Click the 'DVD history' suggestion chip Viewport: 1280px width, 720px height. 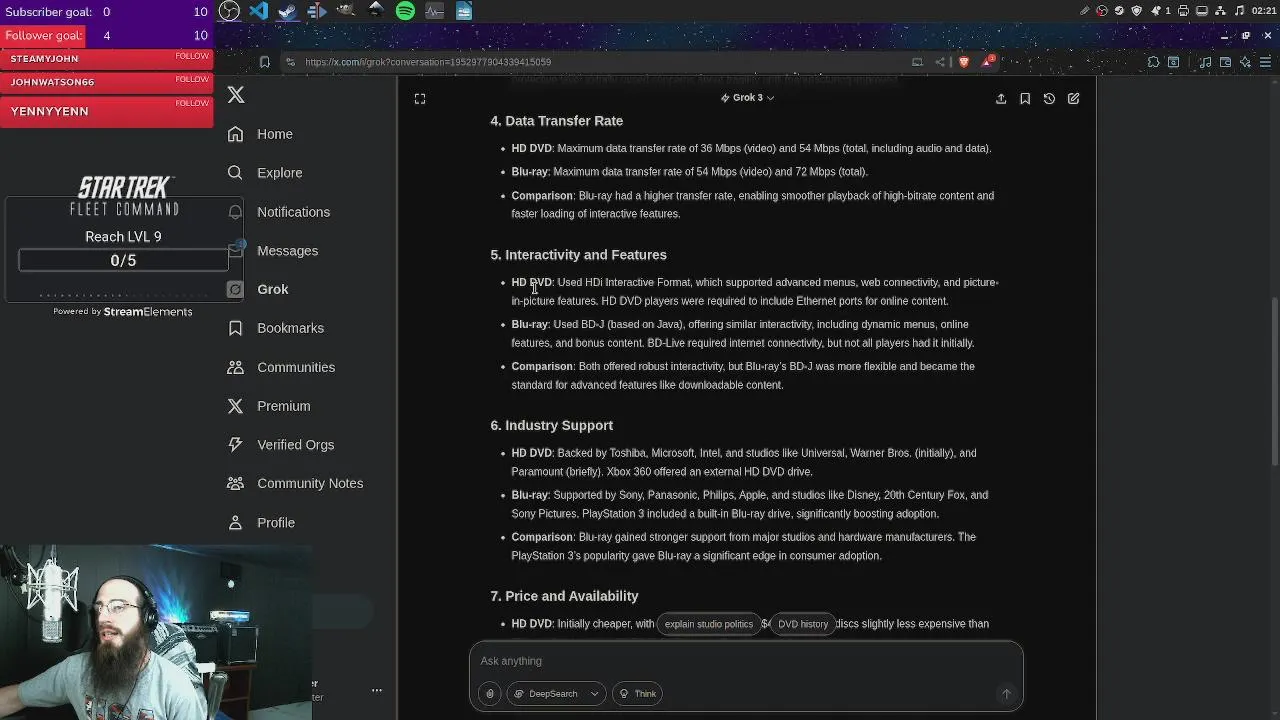(x=803, y=624)
